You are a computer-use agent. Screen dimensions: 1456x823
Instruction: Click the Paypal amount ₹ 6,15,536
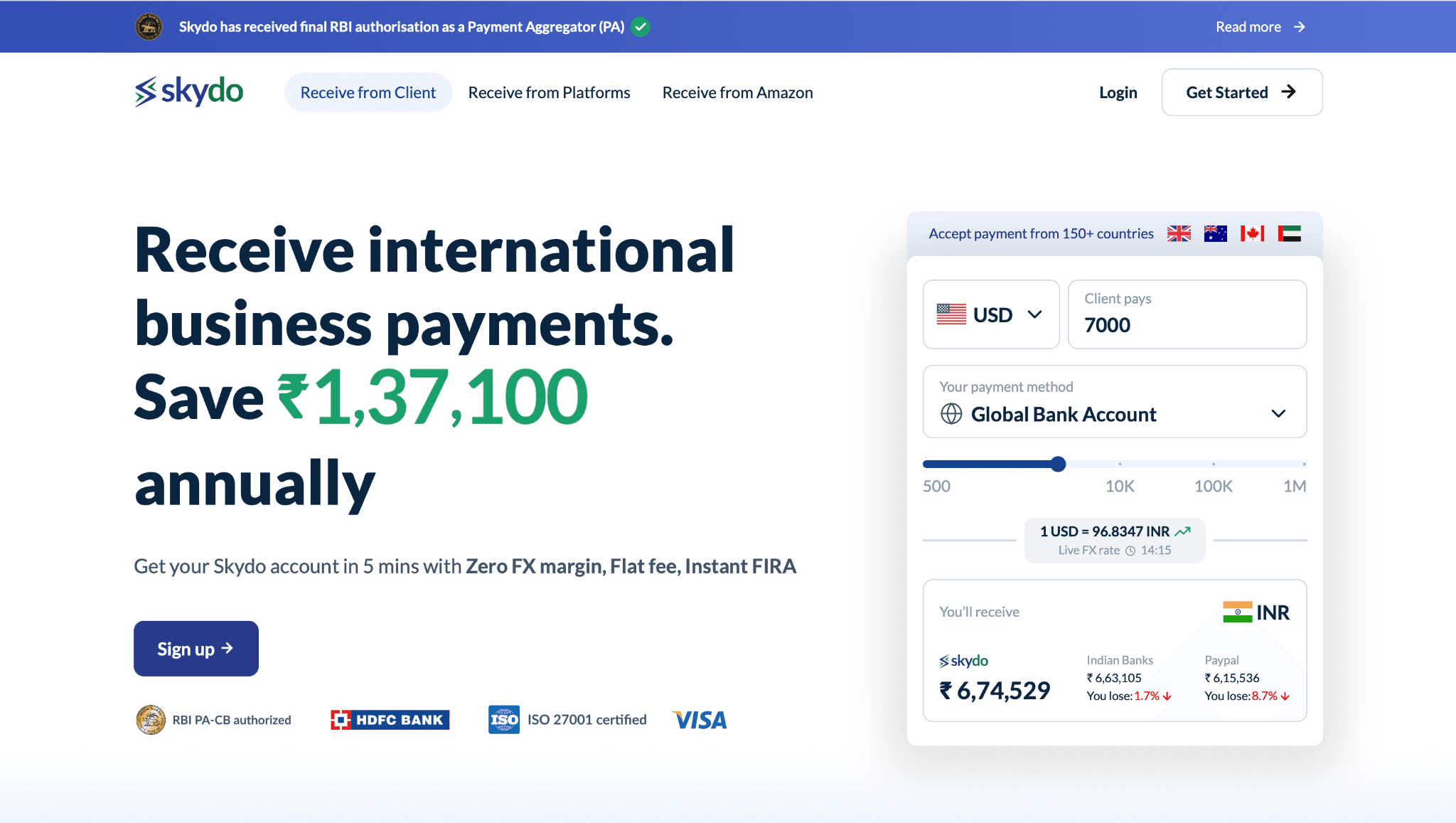1232,678
